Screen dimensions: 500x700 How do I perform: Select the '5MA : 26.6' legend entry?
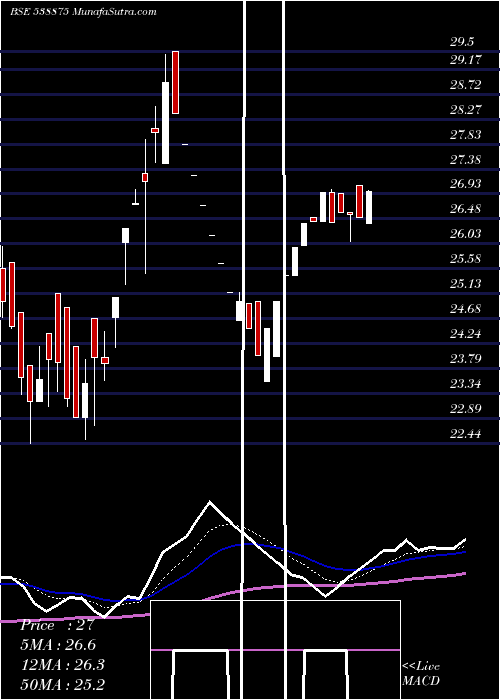coord(58,645)
